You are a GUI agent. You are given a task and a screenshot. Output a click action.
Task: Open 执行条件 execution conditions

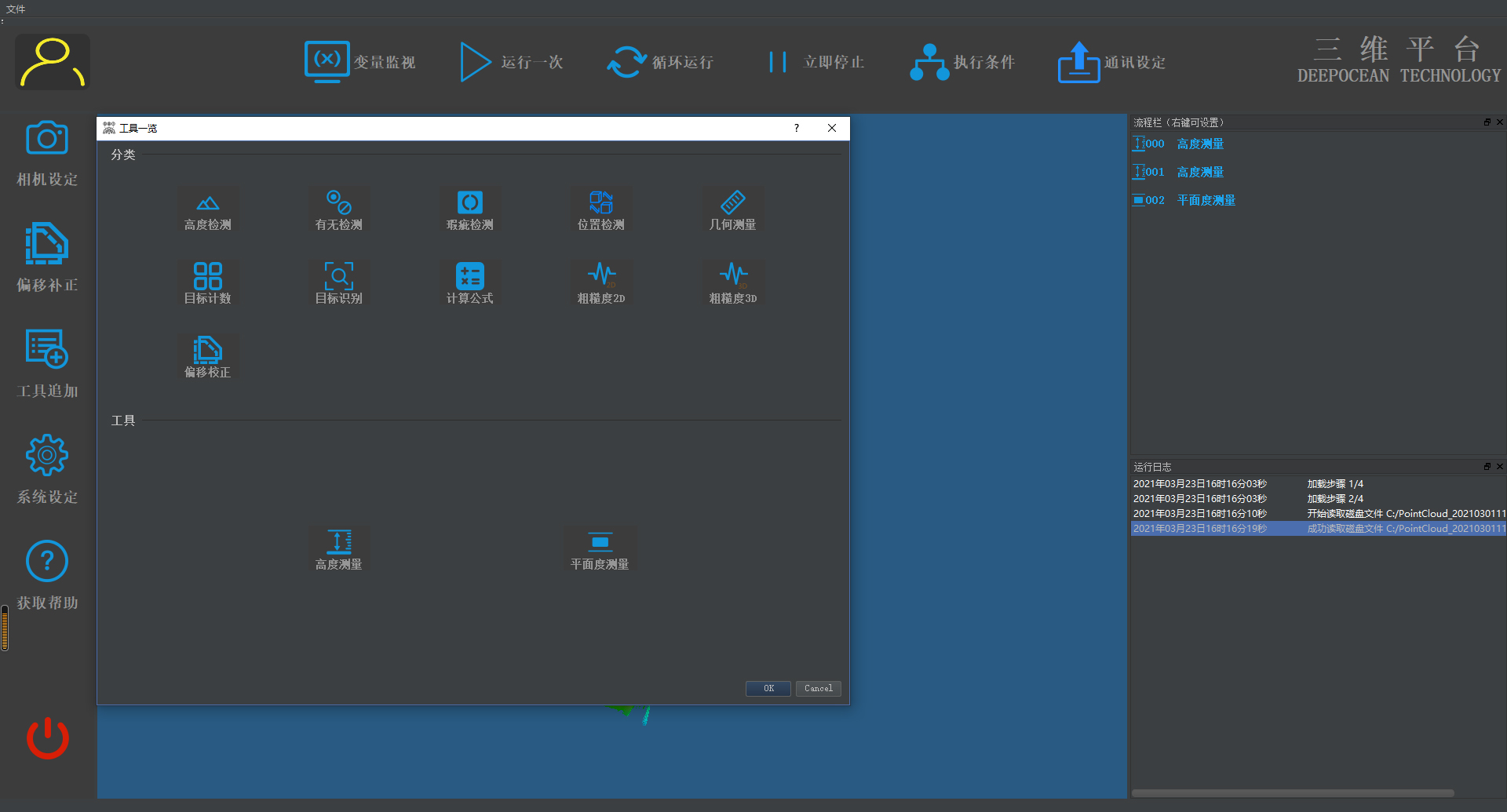click(962, 62)
